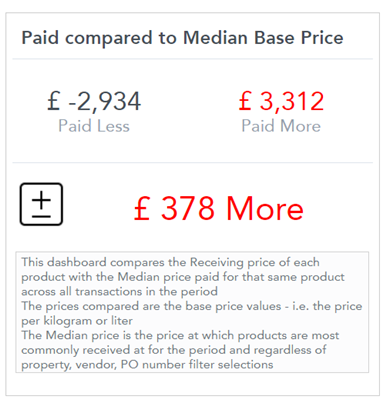Click the line 'This dashboard compares the Receiving price'
The image size is (389, 399).
[x=170, y=262]
